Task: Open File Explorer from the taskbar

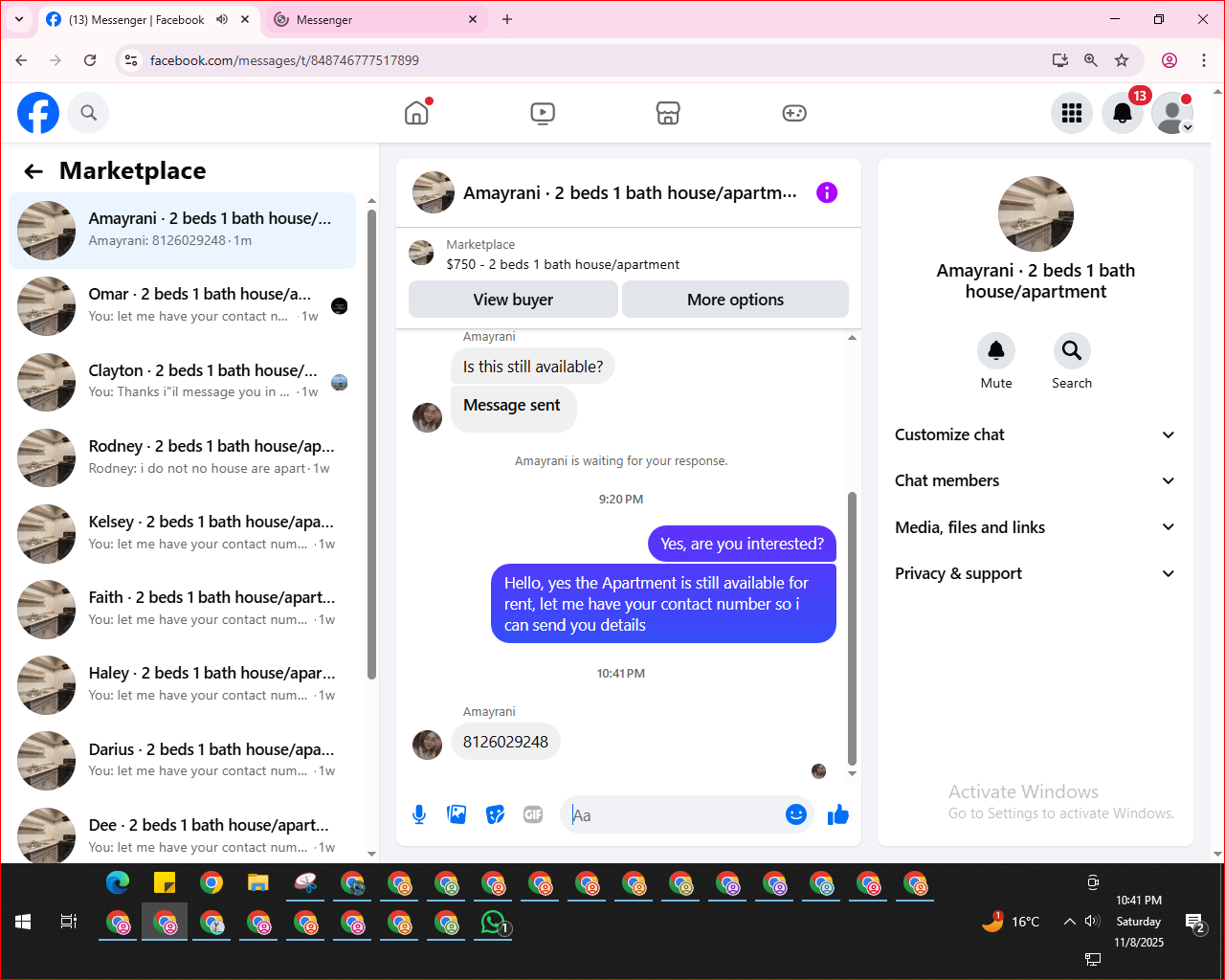Action: pos(258,882)
